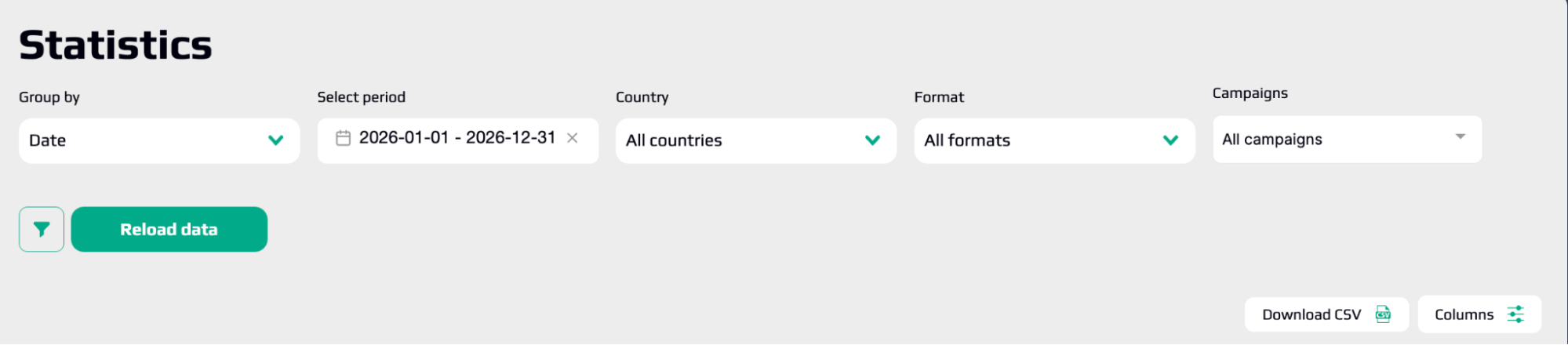The height and width of the screenshot is (345, 1568).
Task: Expand the All countries dropdown
Action: 756,141
